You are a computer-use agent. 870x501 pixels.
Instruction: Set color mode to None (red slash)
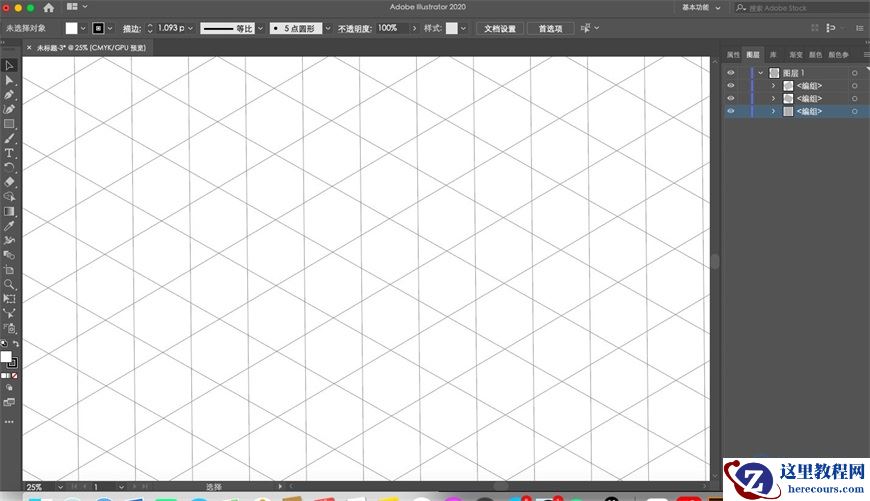(15, 376)
